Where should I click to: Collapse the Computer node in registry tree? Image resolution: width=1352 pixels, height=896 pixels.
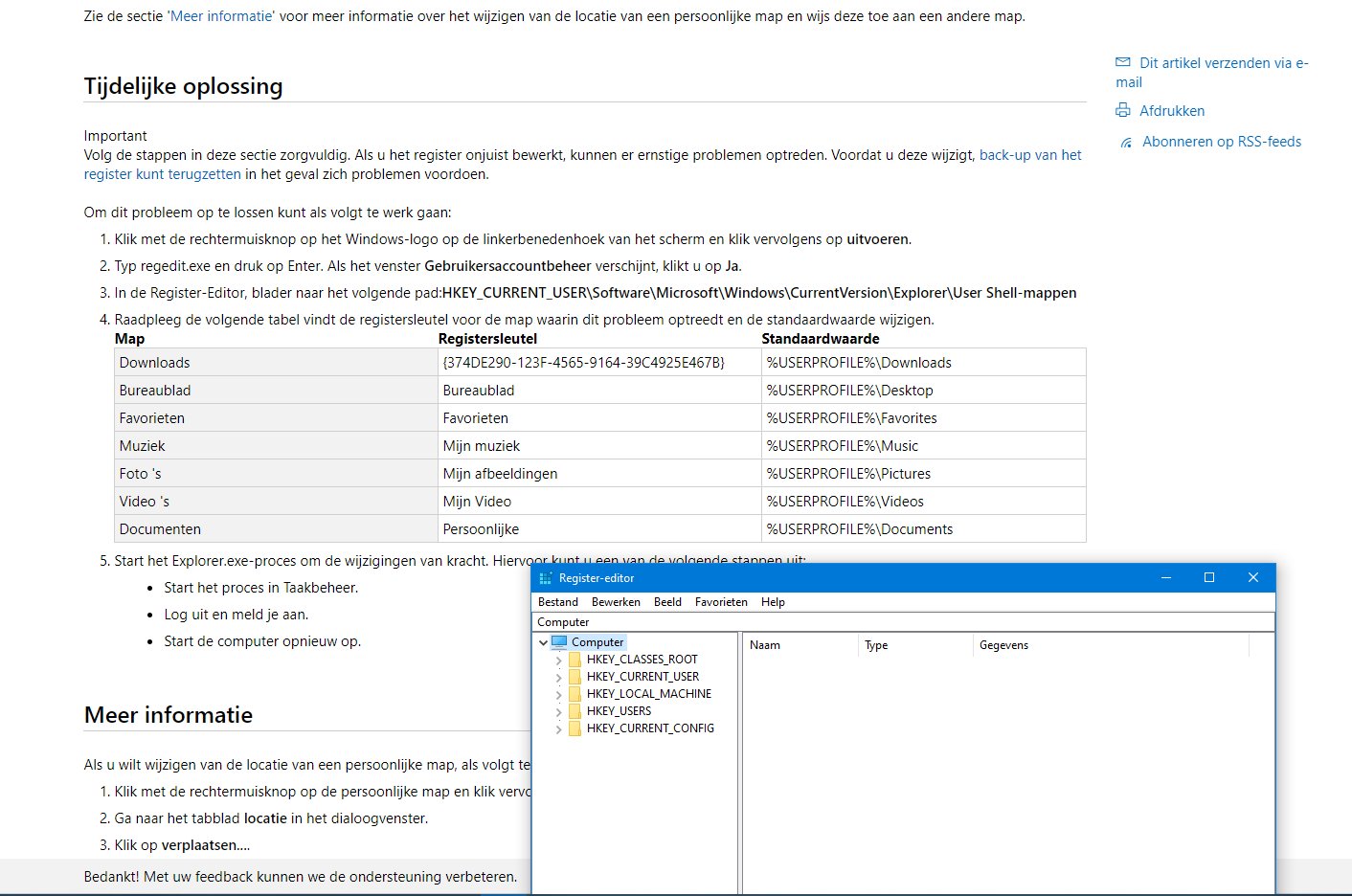[x=543, y=642]
